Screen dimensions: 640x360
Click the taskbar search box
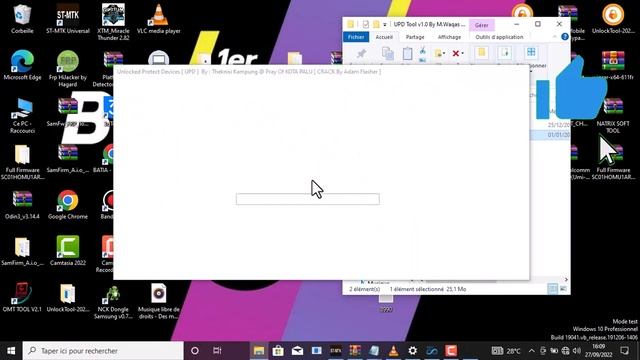coord(103,351)
